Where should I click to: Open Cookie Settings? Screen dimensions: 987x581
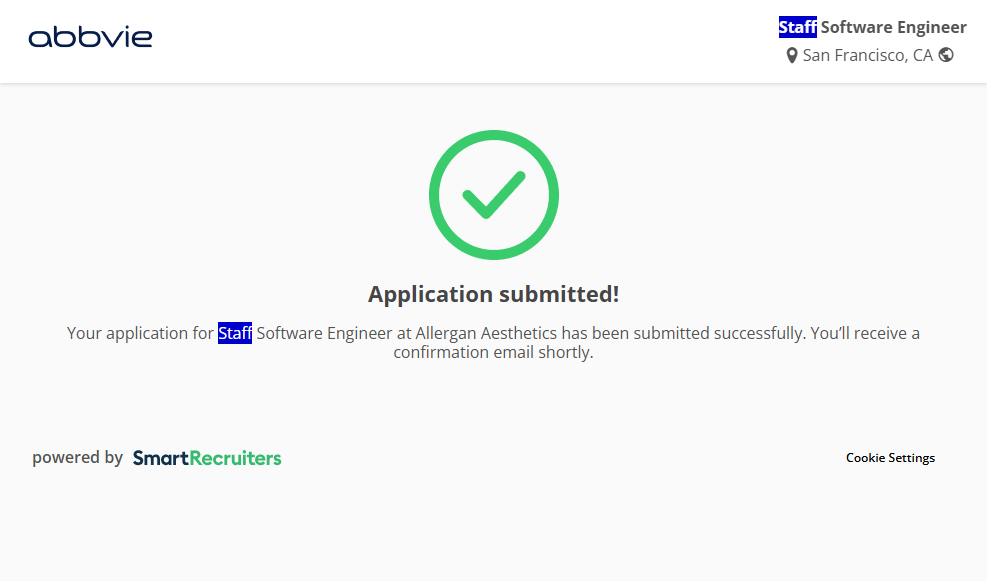[x=890, y=458]
